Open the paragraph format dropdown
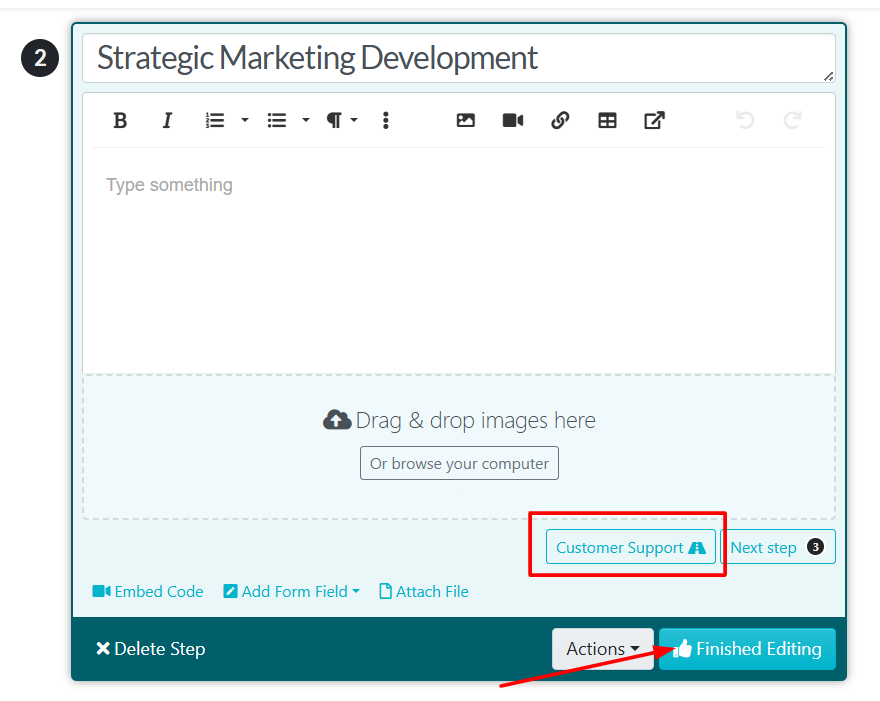 click(x=341, y=121)
